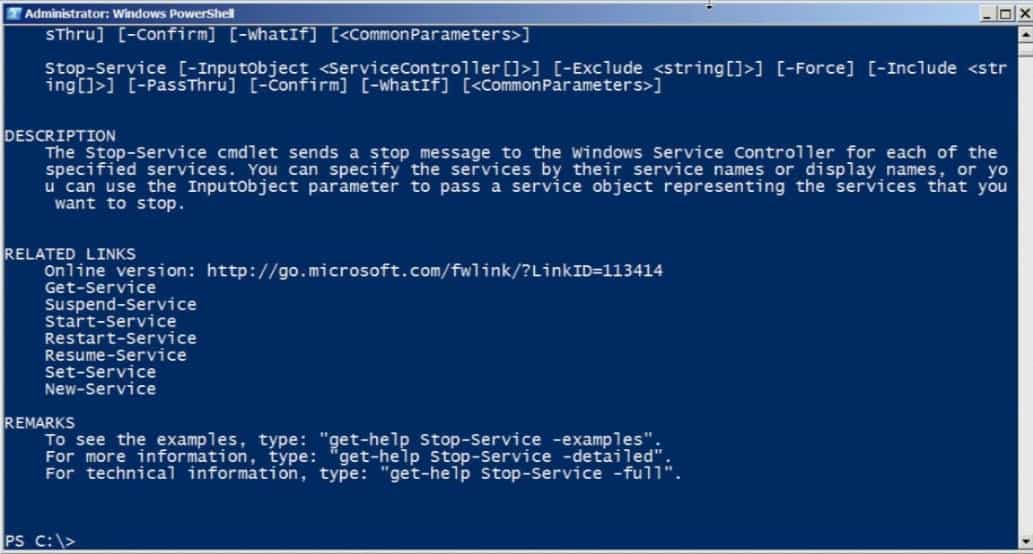Click the Get-Service related link text

coord(100,288)
